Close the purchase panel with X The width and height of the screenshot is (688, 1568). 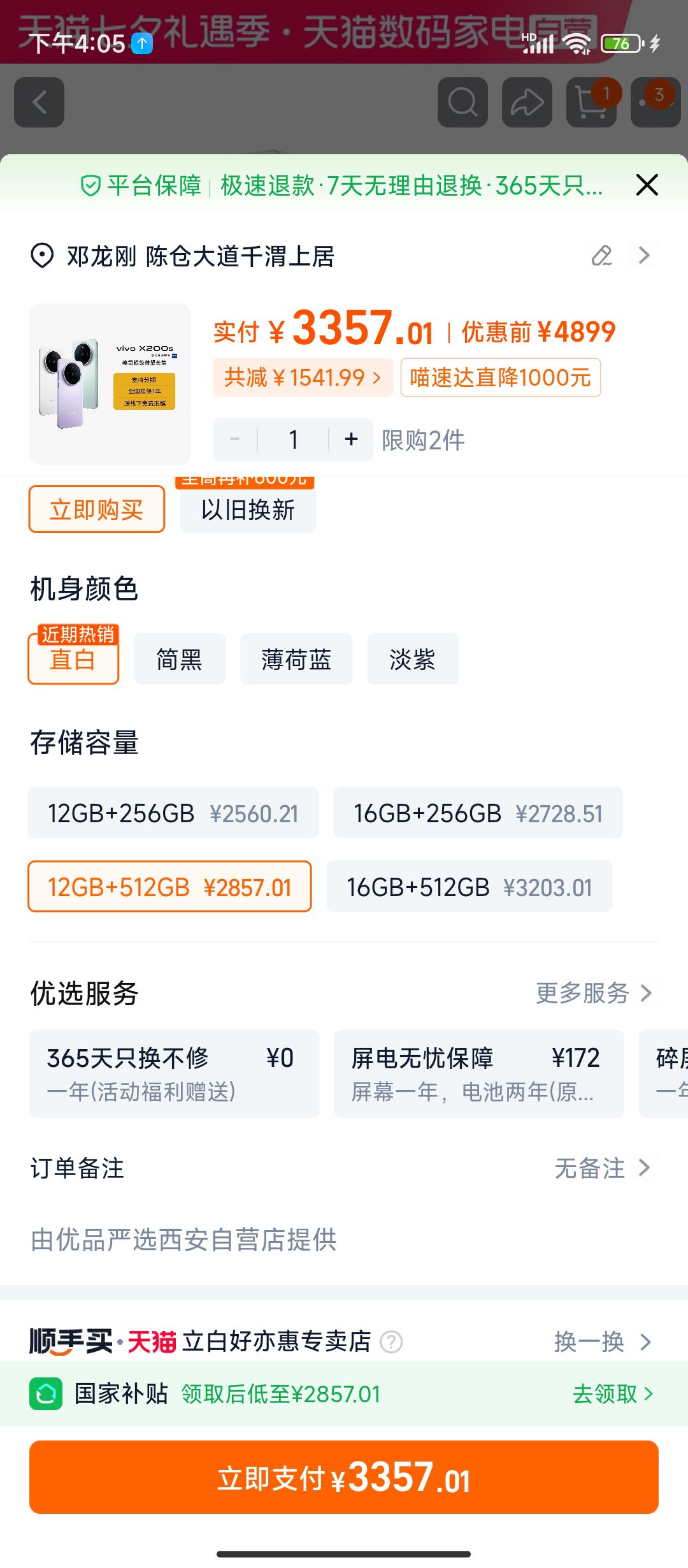point(647,185)
